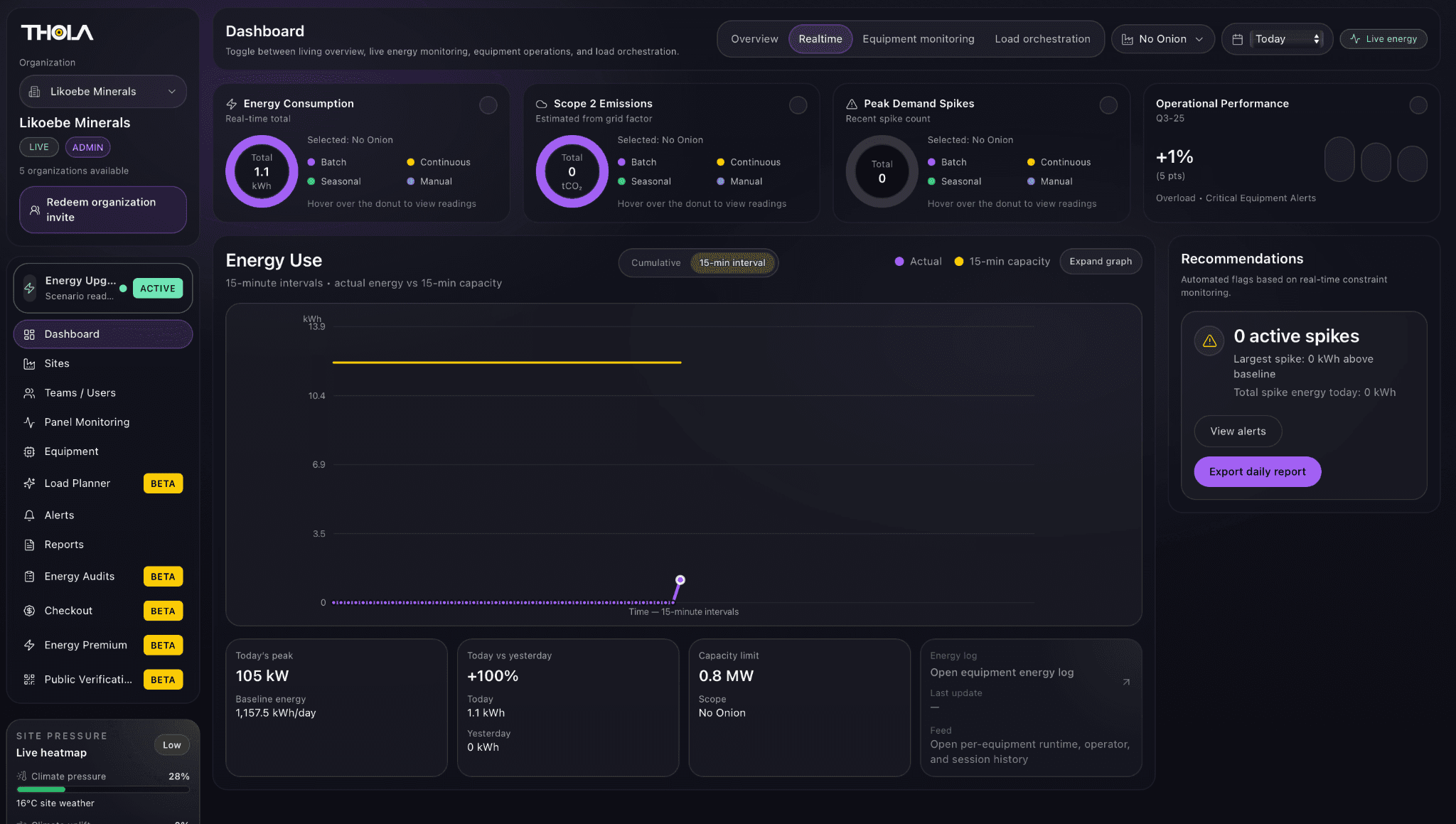Click the building icon in organization selector
Image resolution: width=1456 pixels, height=824 pixels.
[x=34, y=92]
